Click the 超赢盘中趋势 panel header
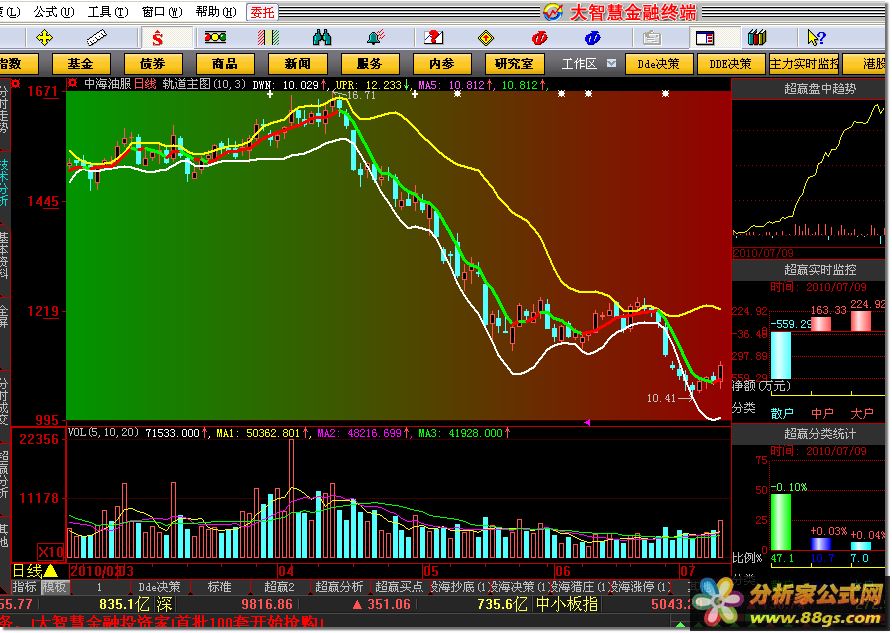892x633 pixels. click(x=820, y=88)
